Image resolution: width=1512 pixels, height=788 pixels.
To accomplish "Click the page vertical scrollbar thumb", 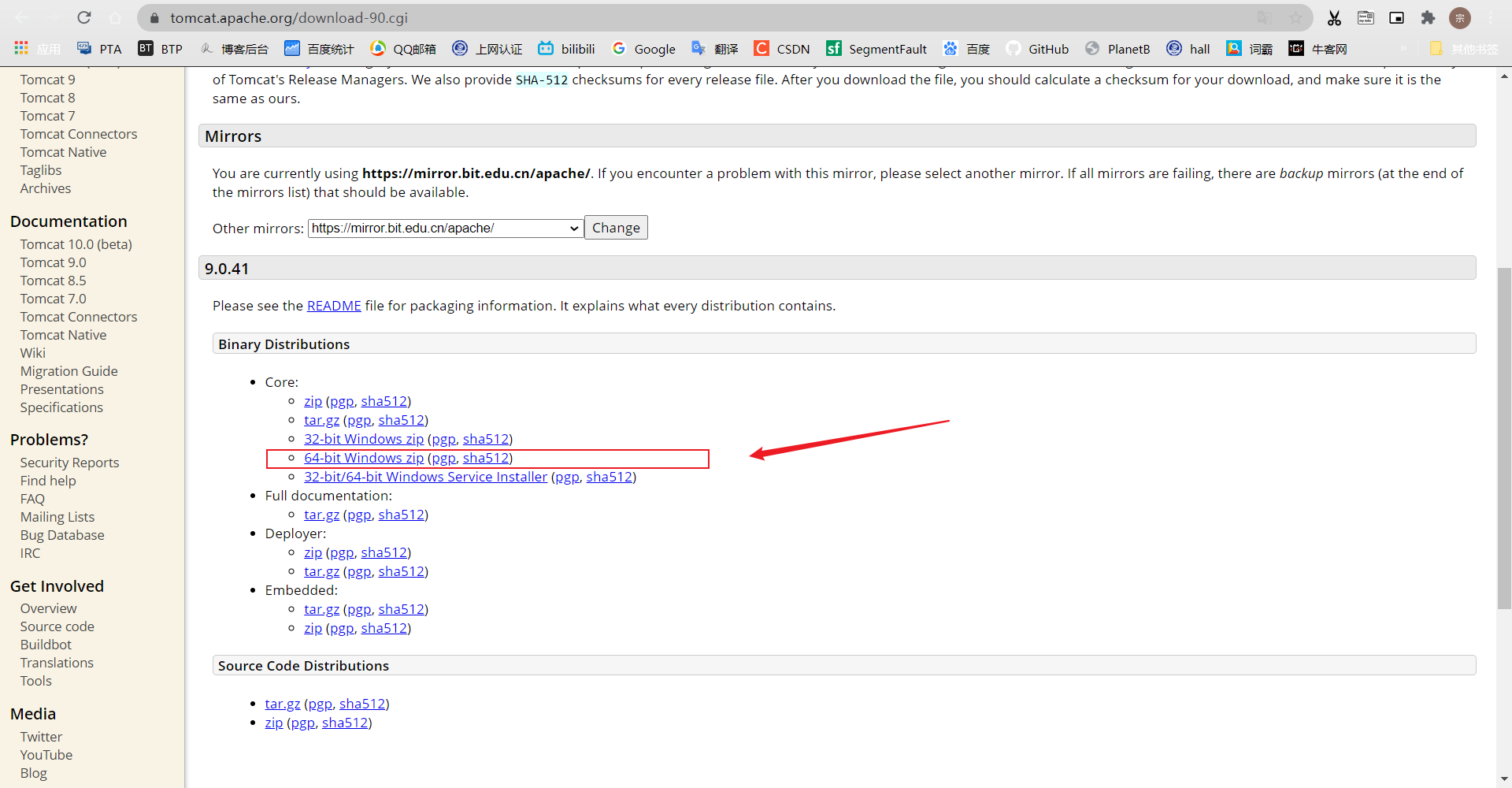I will (1504, 438).
